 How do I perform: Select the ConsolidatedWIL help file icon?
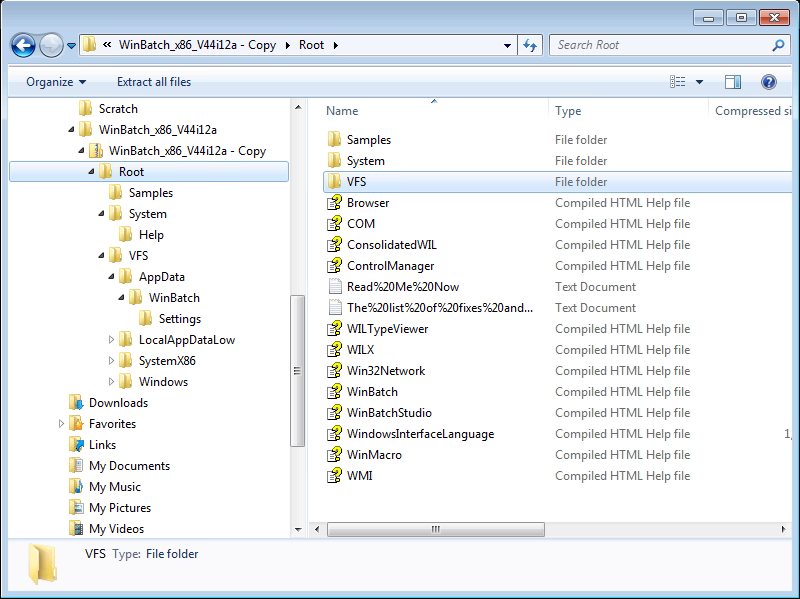[x=335, y=245]
